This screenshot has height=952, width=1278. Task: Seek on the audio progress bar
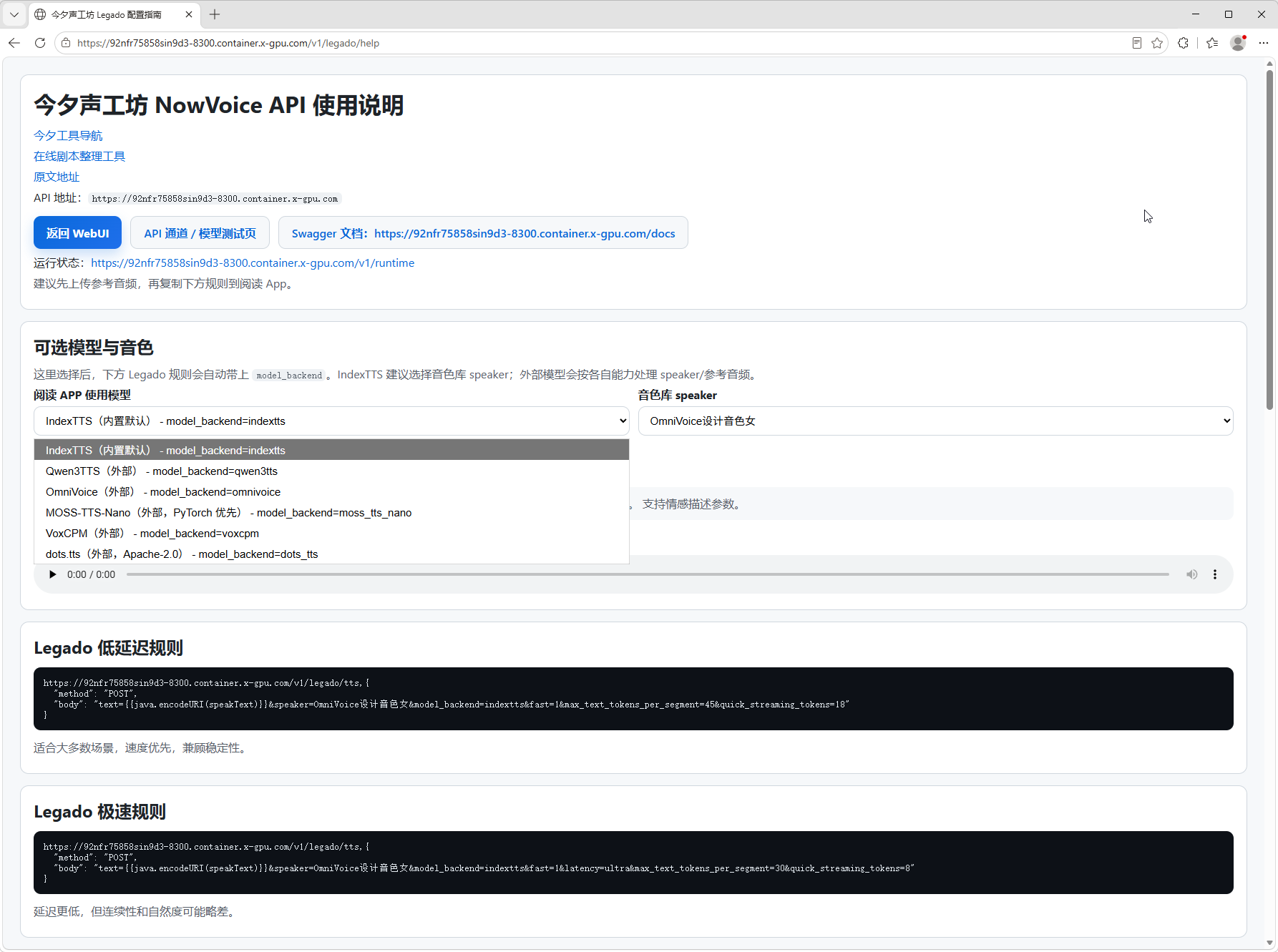pos(648,574)
